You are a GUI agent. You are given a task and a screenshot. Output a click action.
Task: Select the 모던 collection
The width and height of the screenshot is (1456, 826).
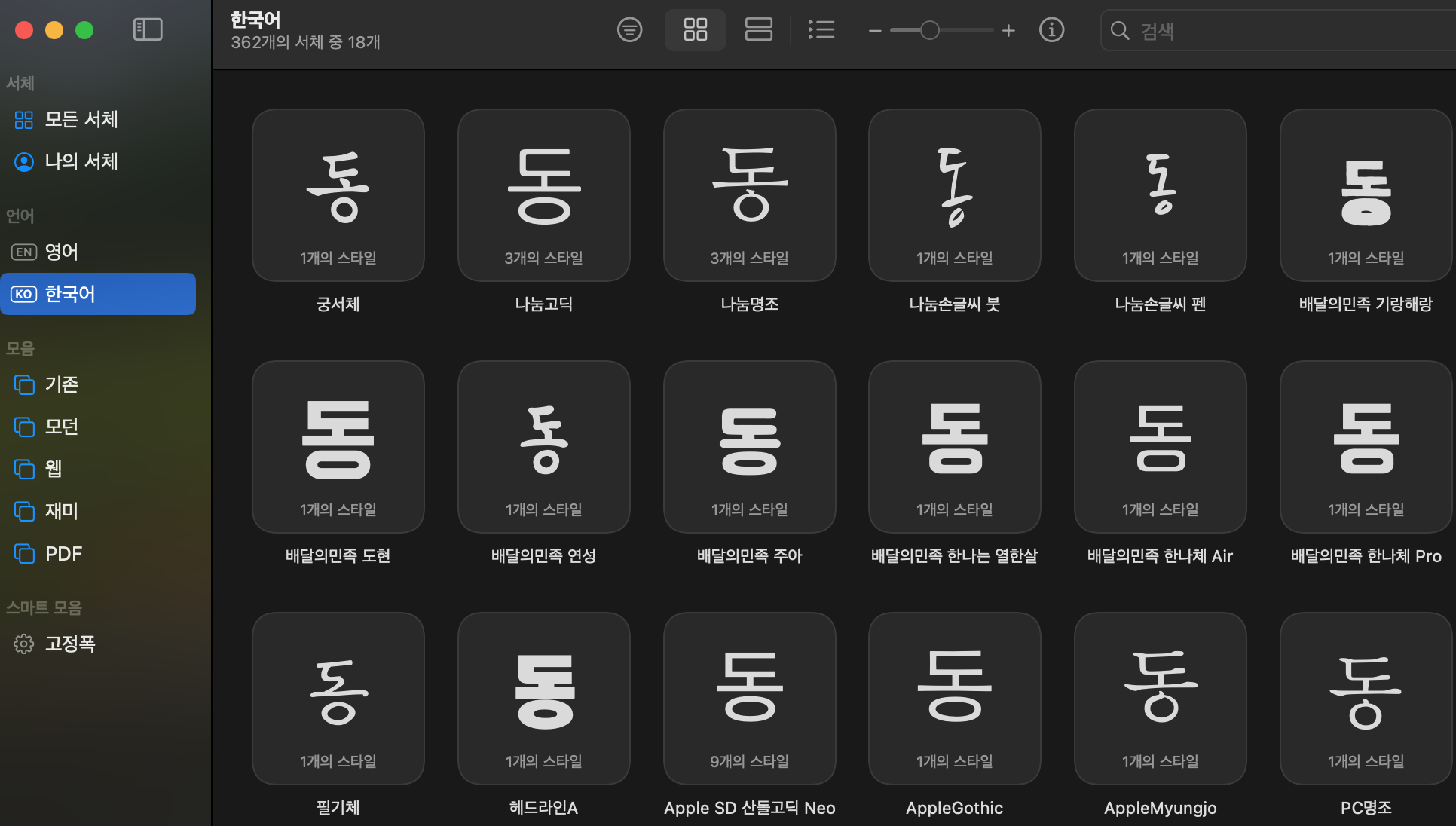[x=62, y=427]
